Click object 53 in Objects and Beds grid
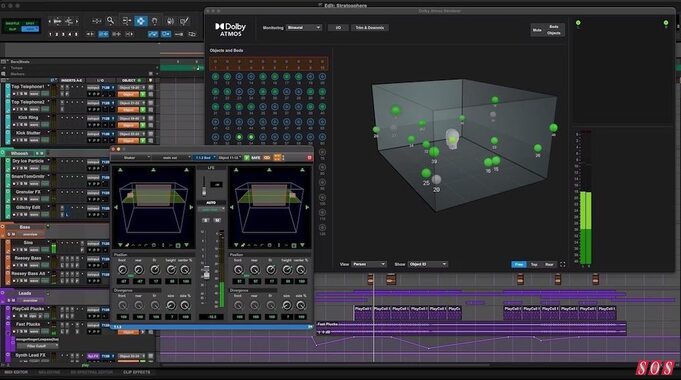The image size is (681, 380). click(x=239, y=137)
